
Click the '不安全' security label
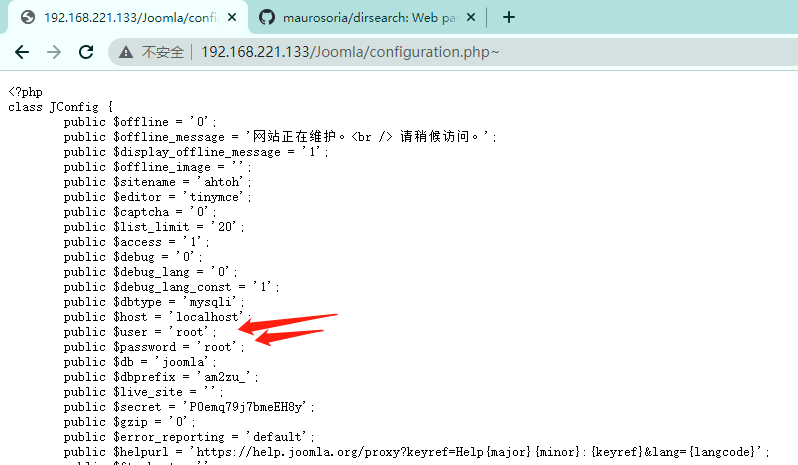pos(162,52)
